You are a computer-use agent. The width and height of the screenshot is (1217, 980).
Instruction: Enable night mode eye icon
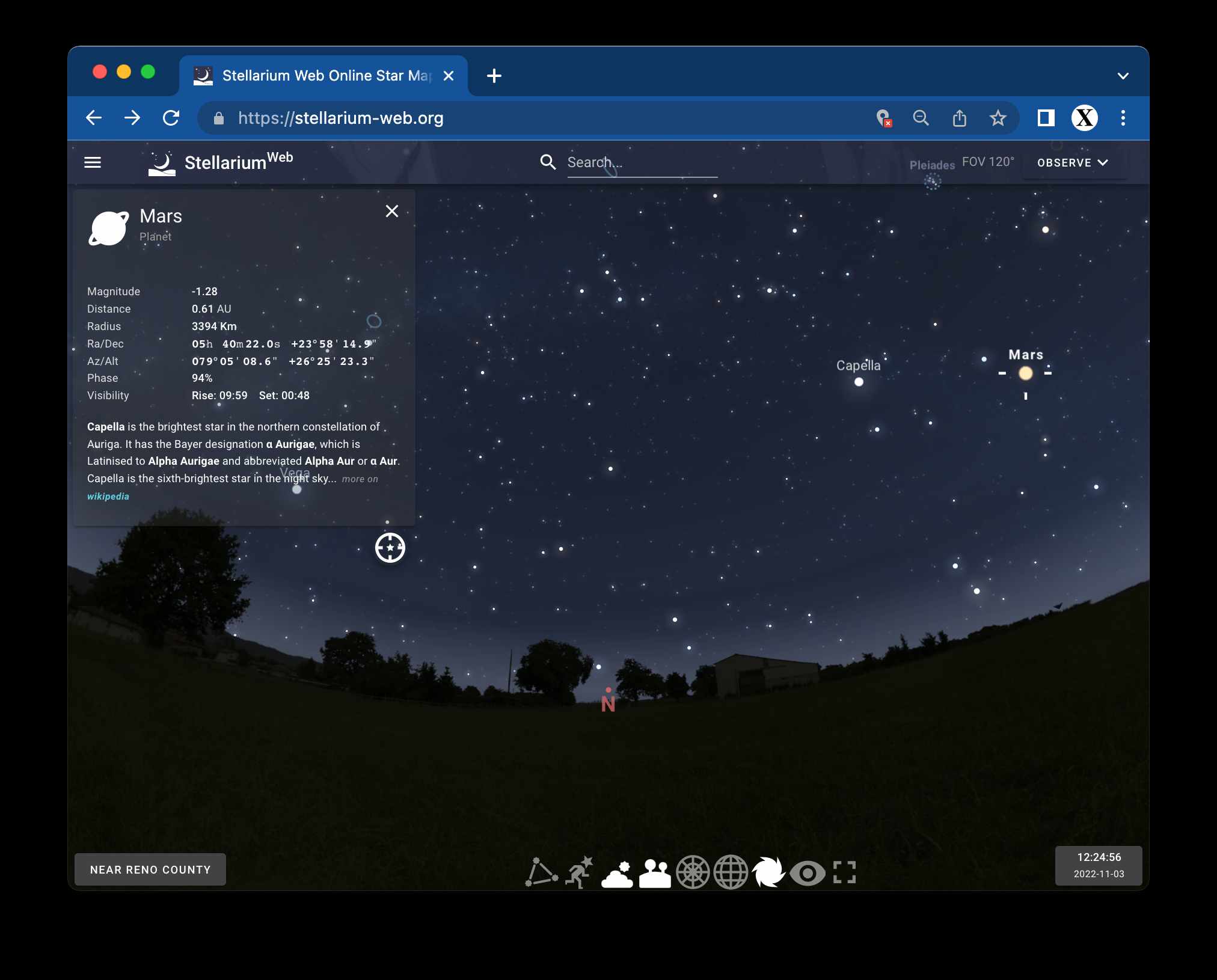[807, 872]
